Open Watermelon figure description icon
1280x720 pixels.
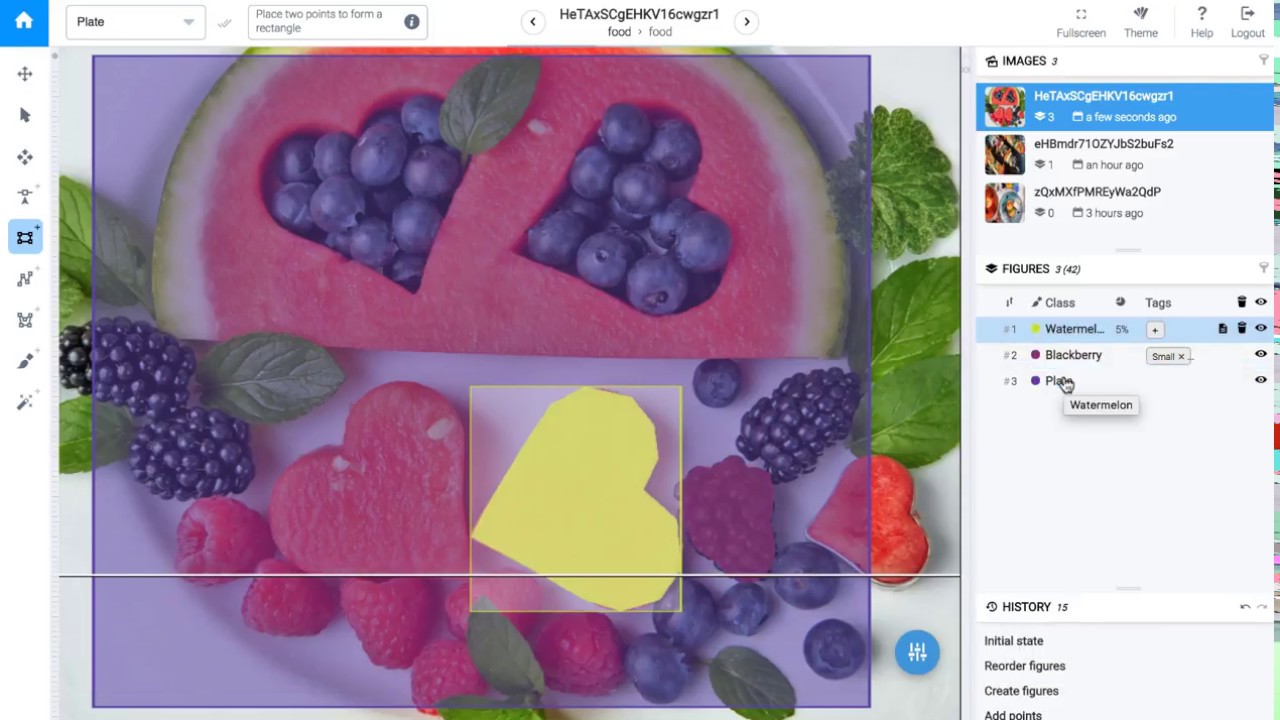pyautogui.click(x=1223, y=328)
